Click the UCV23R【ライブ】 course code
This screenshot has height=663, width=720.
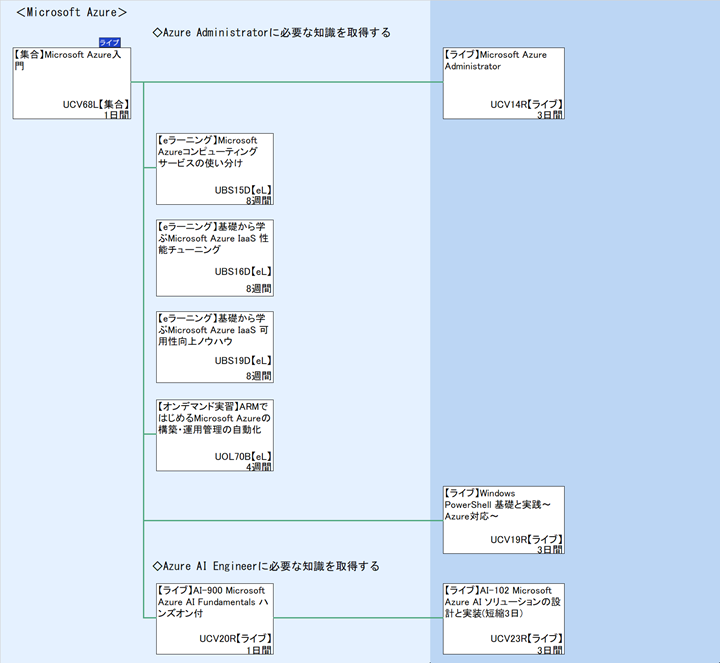coord(526,638)
